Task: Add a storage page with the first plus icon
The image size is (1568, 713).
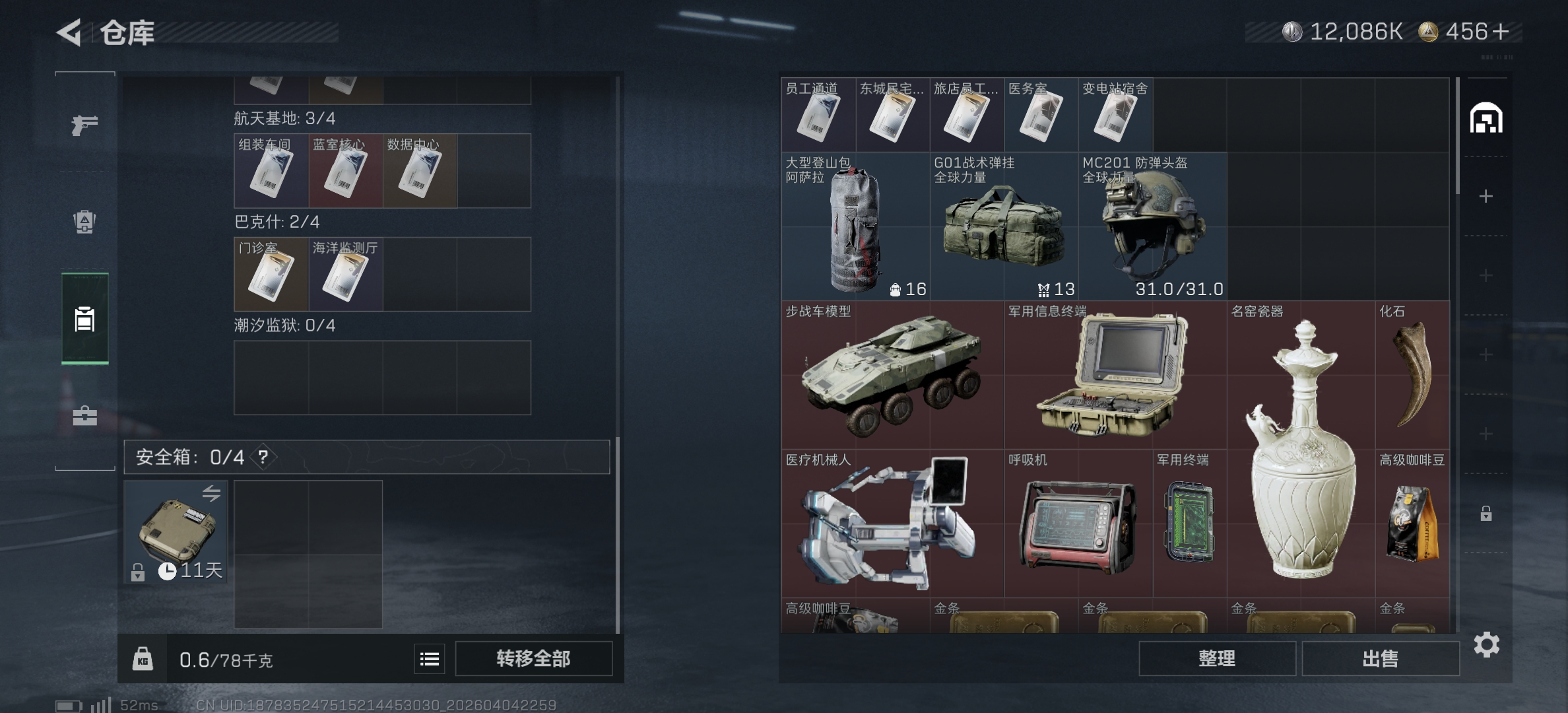Action: 1486,196
